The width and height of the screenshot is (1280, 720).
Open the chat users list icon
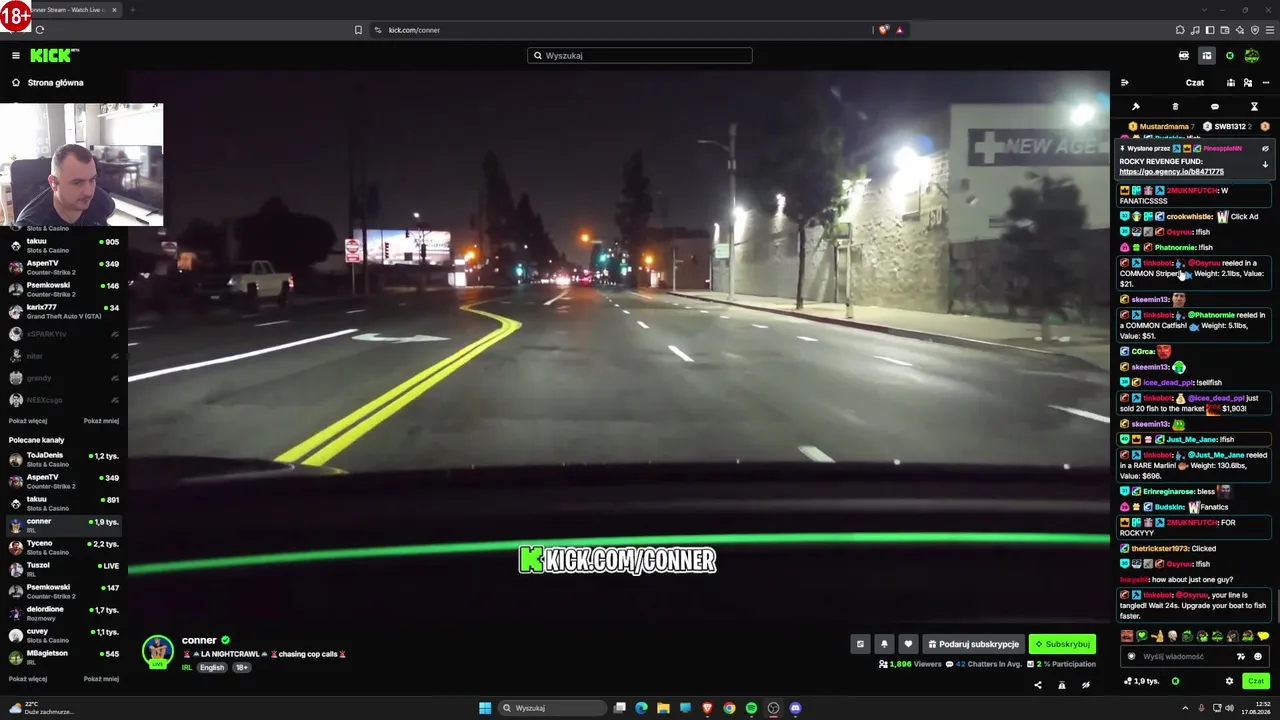(1248, 83)
